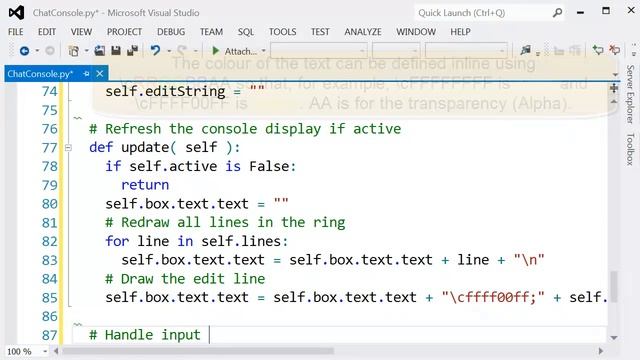Click "for line in self.lines:" code

pos(196,241)
